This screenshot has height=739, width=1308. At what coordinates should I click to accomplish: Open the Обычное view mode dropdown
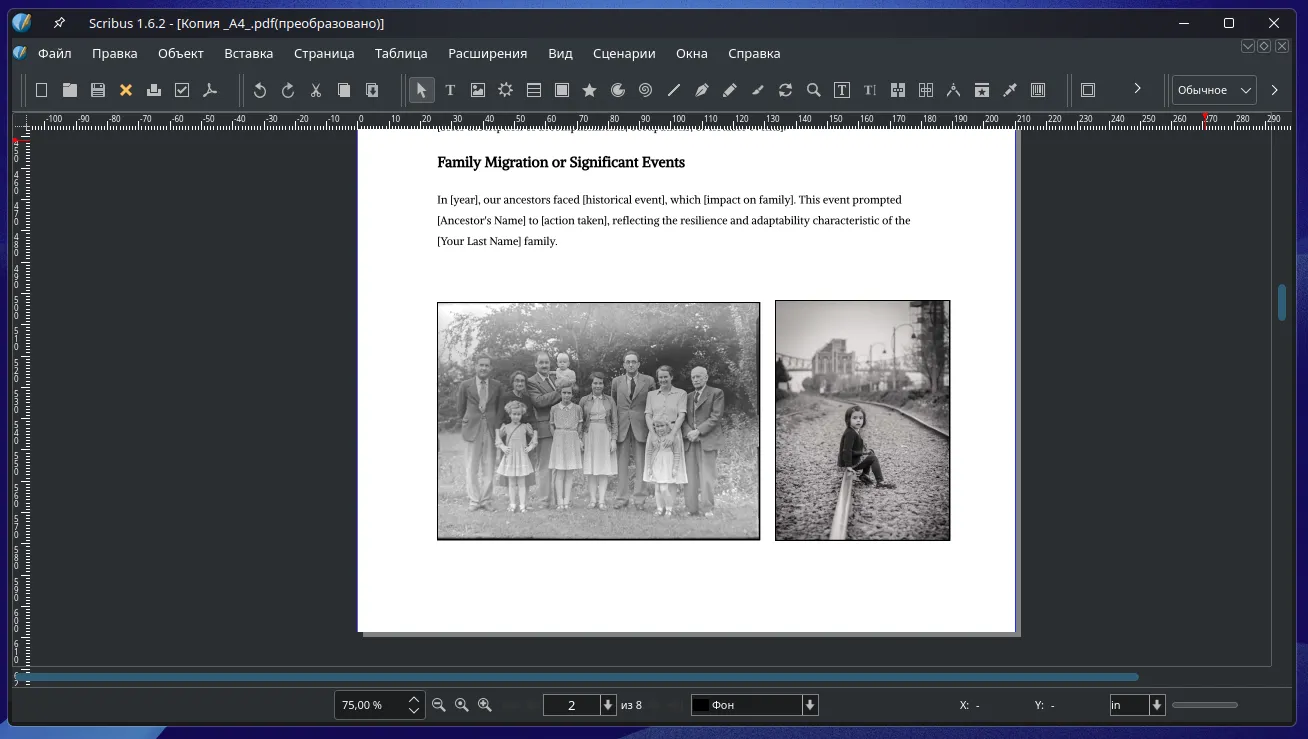coord(1214,90)
